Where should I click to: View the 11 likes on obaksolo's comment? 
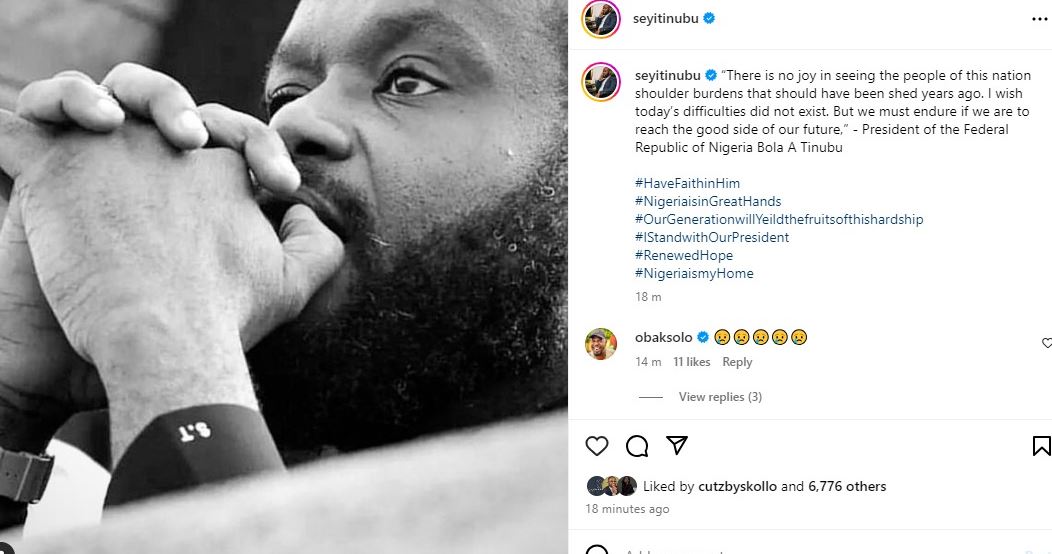691,362
